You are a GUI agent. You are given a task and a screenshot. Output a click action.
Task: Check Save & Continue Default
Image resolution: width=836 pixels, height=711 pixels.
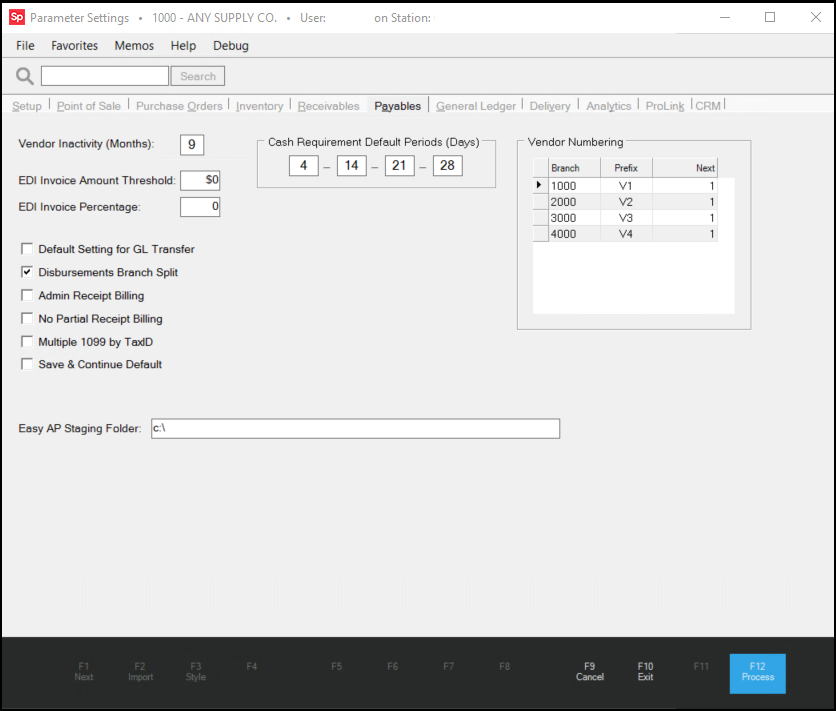tap(27, 365)
